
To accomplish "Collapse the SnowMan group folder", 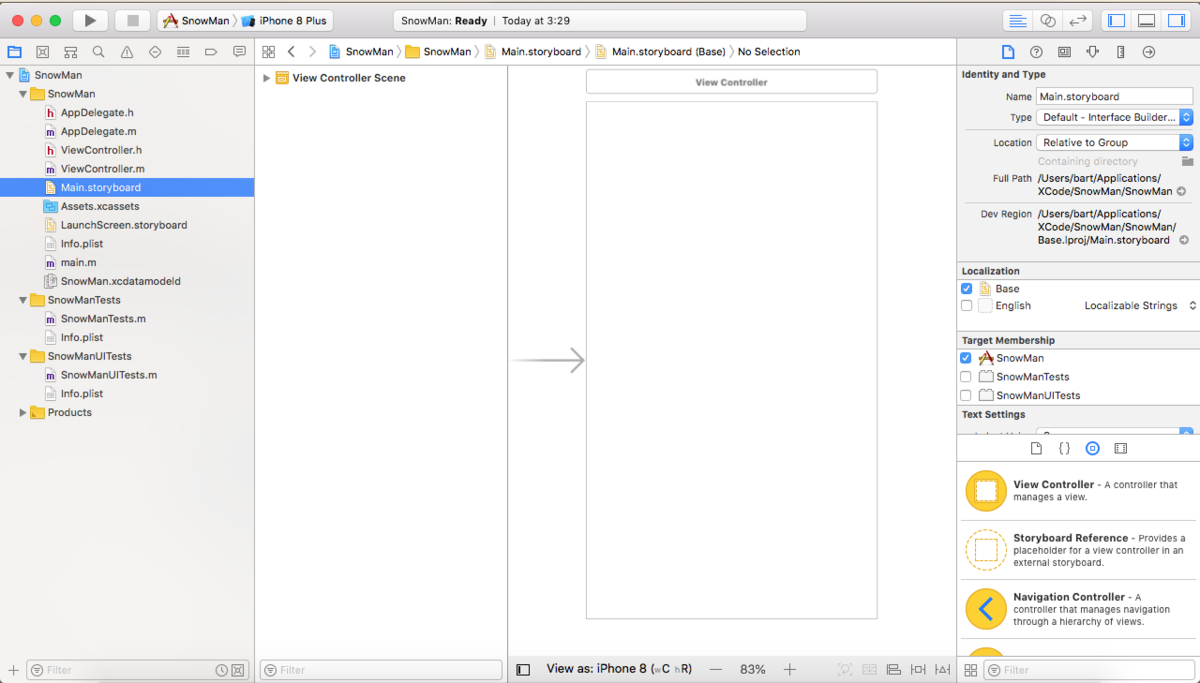I will (x=23, y=94).
